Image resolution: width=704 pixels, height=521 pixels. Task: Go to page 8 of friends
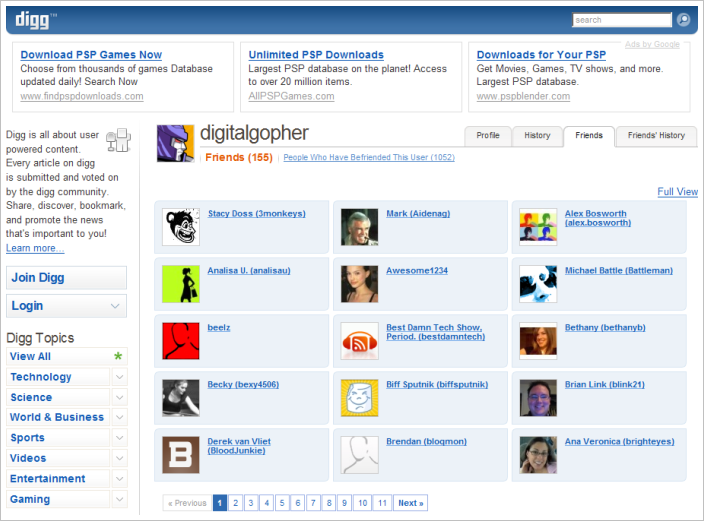[x=329, y=503]
